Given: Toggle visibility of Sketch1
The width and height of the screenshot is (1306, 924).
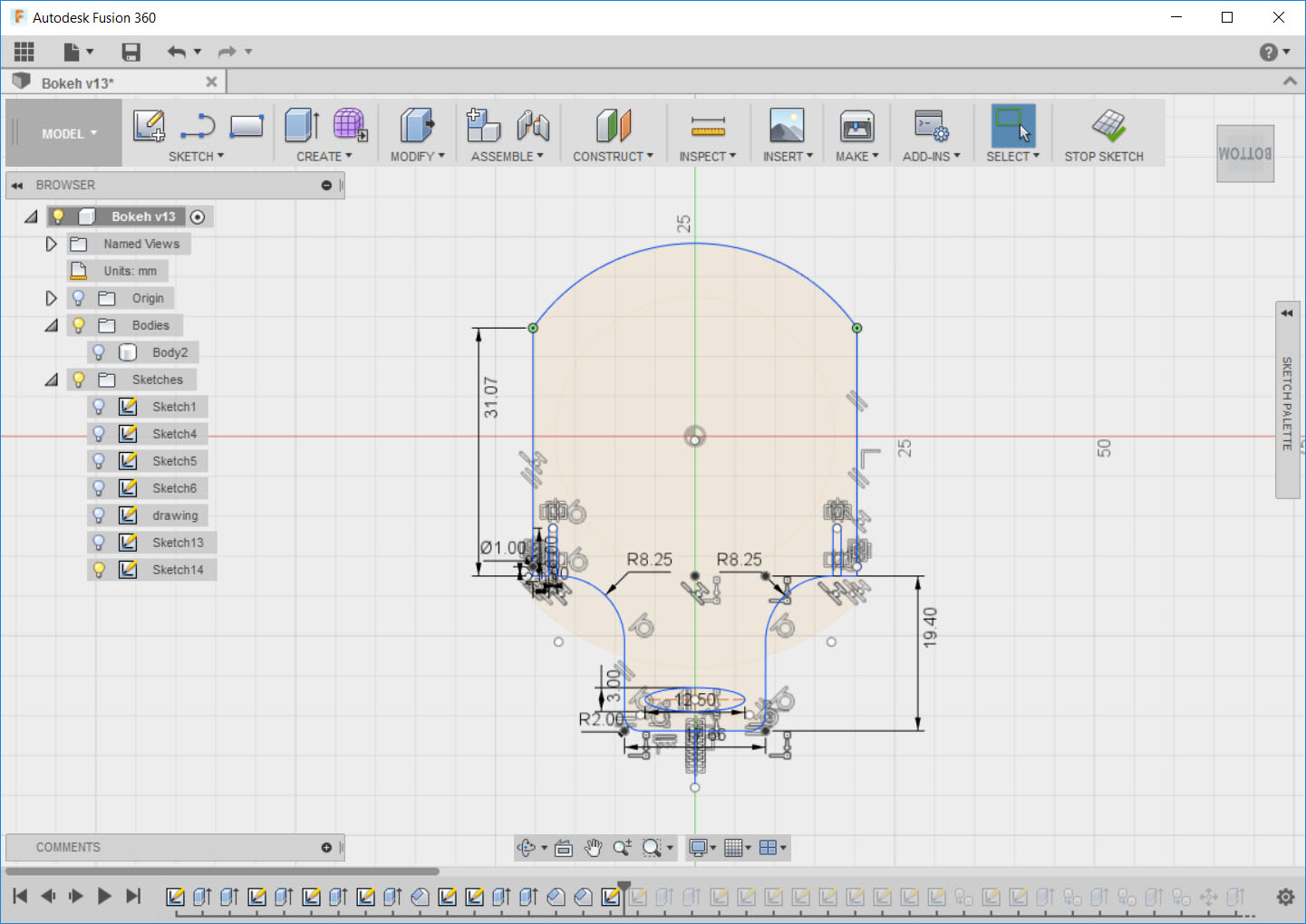Looking at the screenshot, I should point(99,407).
